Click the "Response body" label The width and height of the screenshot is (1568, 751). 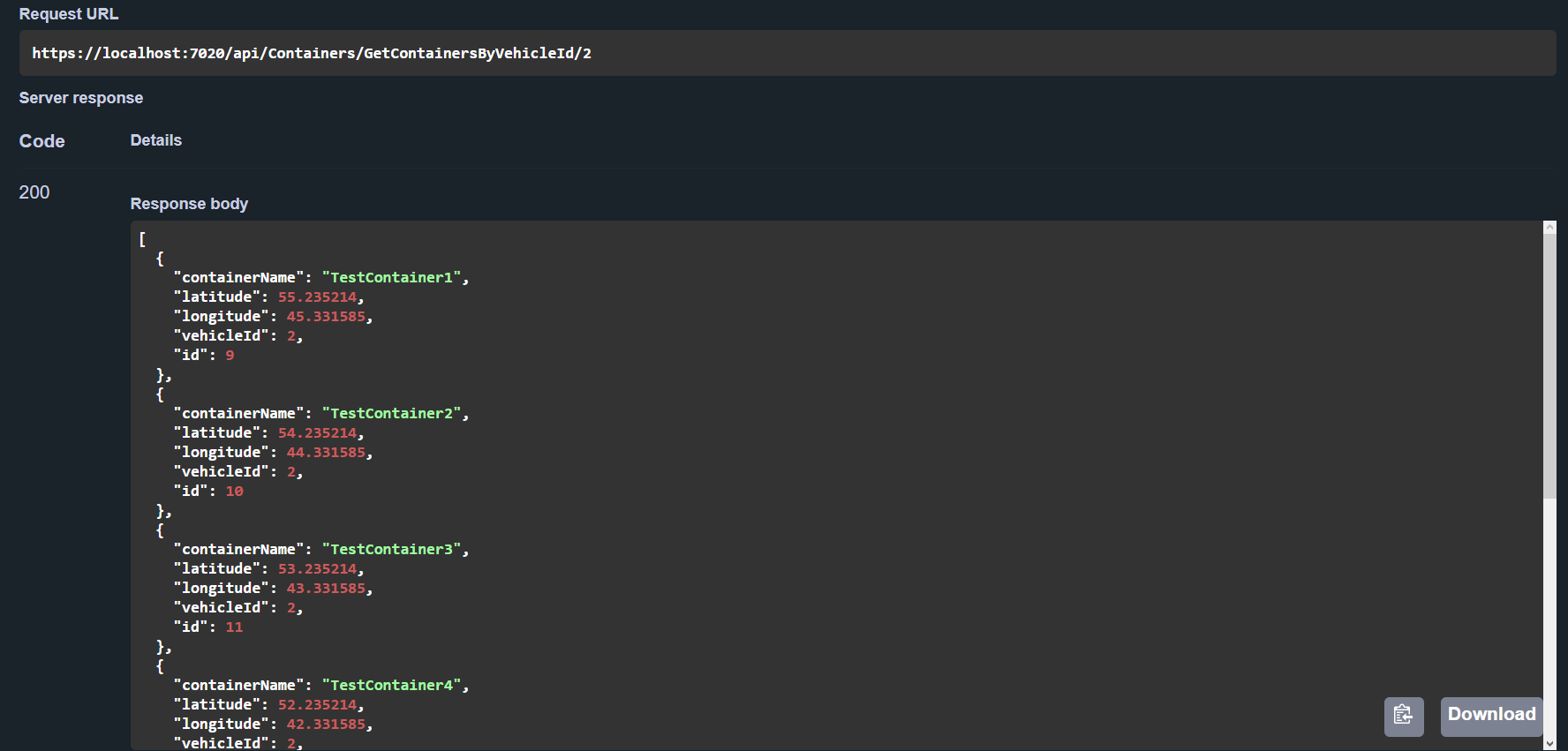point(189,204)
